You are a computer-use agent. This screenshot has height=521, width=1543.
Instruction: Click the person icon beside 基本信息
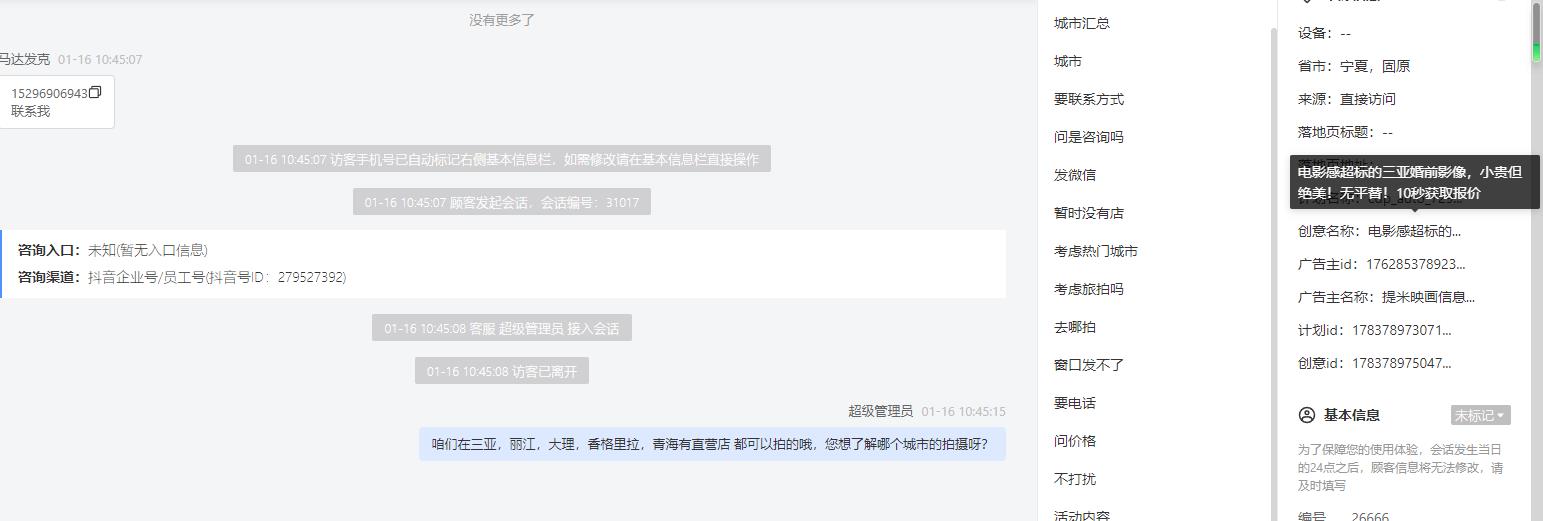(x=1306, y=415)
